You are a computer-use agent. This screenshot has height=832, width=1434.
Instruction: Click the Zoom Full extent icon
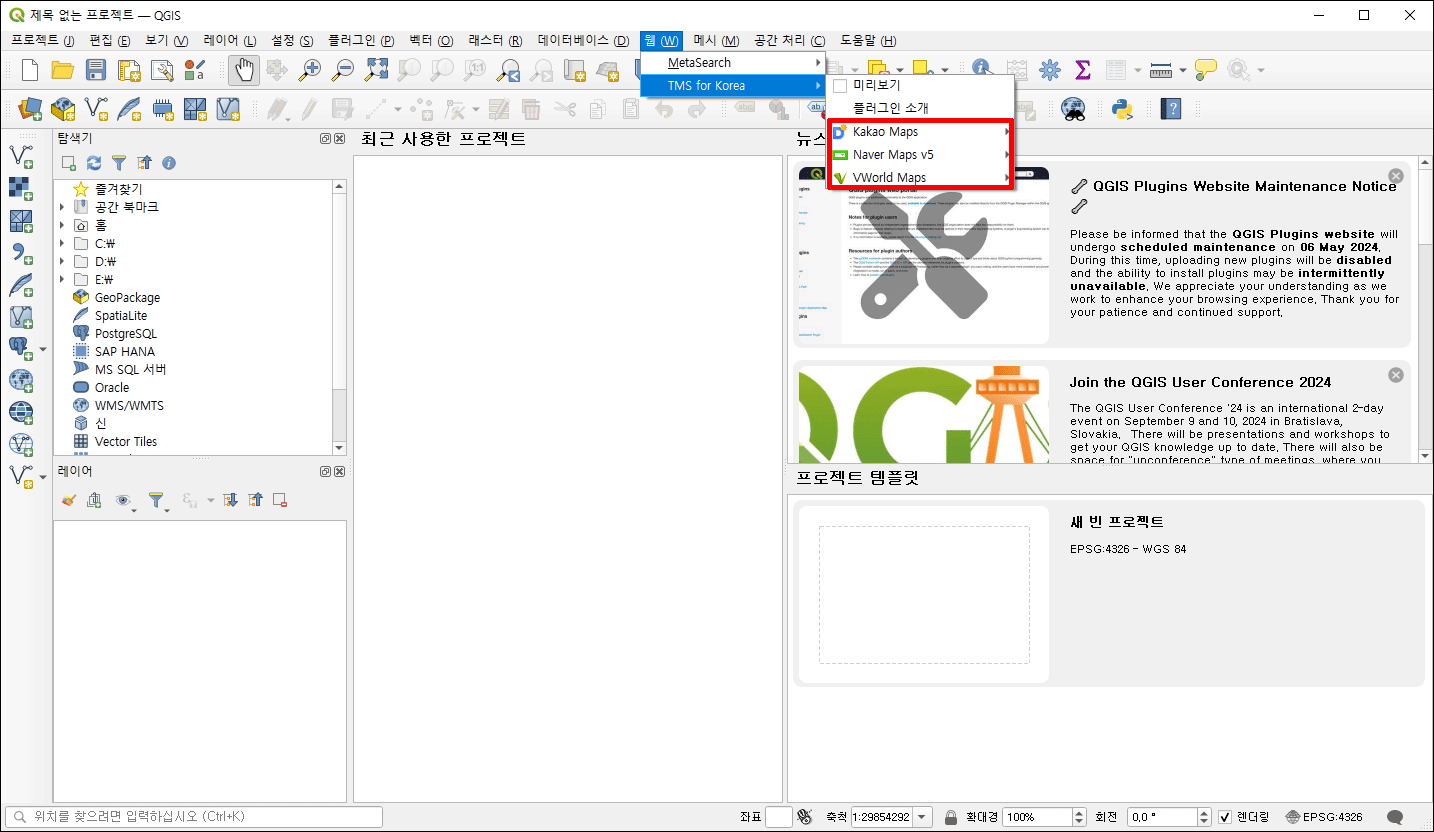[376, 70]
